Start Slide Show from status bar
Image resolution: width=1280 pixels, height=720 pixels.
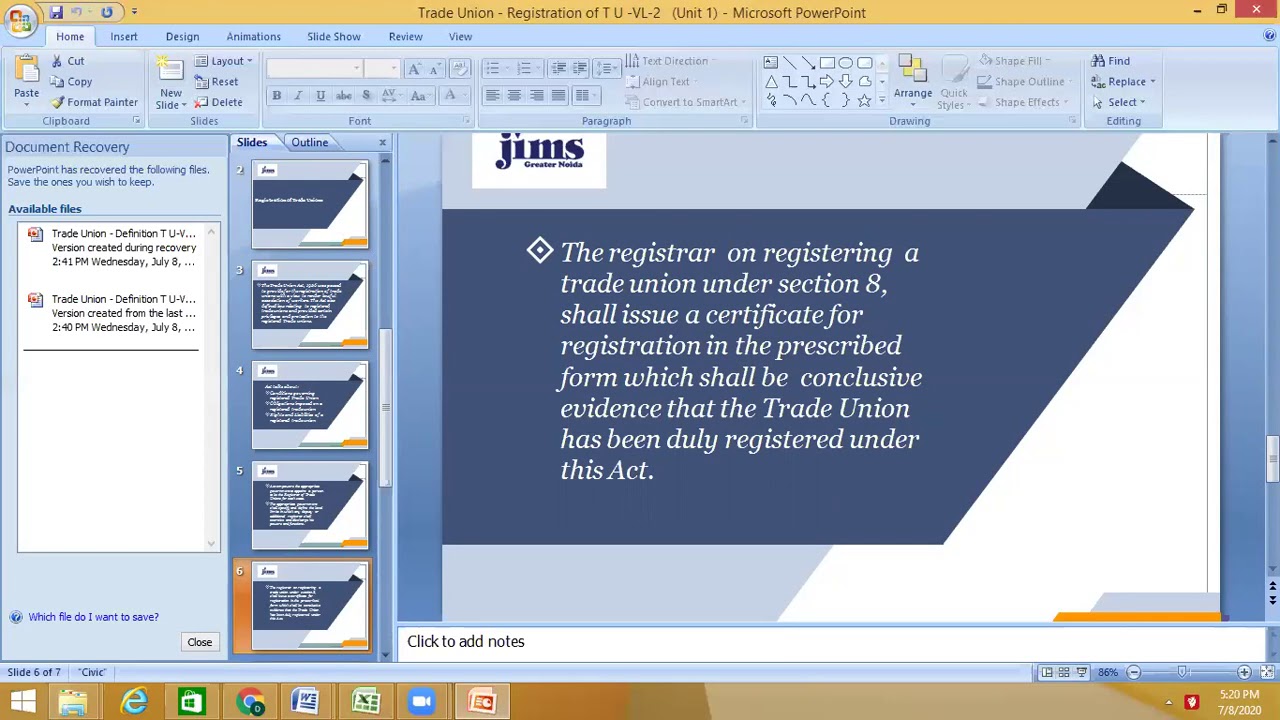(1081, 672)
